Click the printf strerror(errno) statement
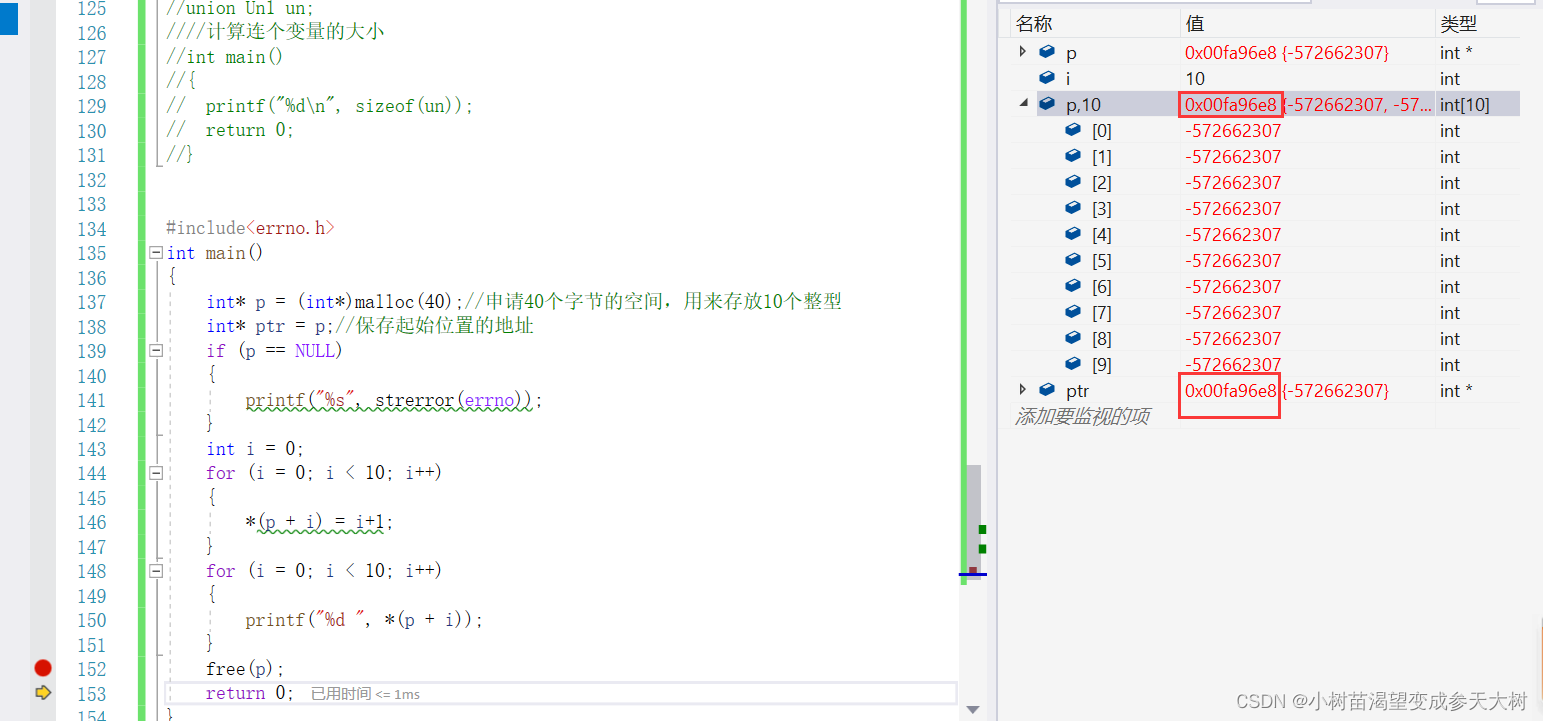 (x=393, y=400)
